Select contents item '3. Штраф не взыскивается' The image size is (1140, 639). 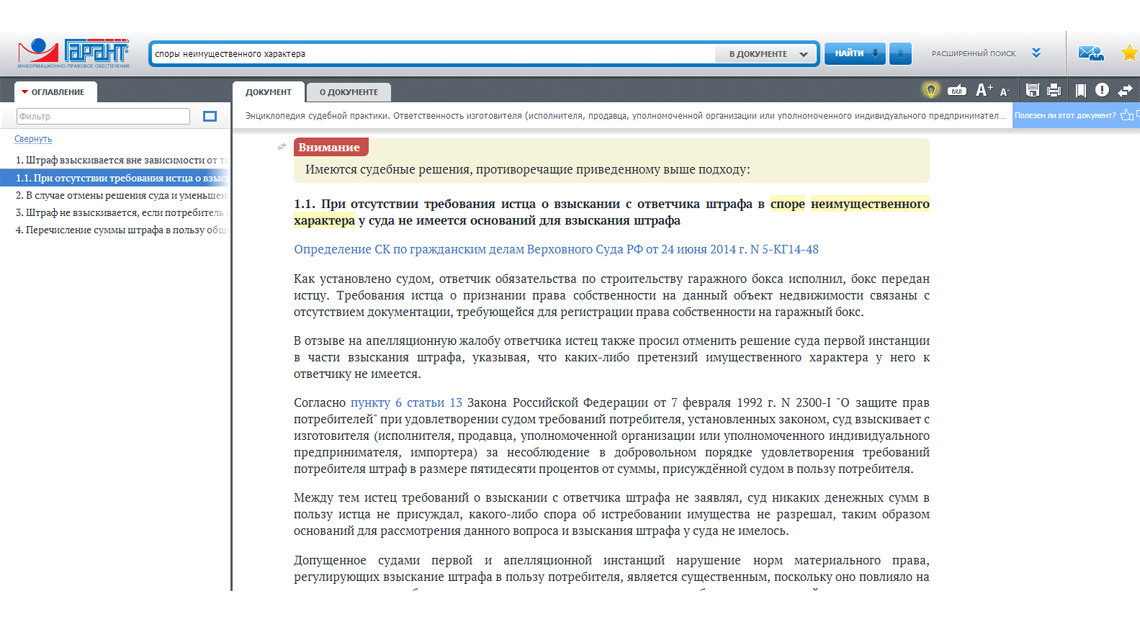[x=121, y=212]
